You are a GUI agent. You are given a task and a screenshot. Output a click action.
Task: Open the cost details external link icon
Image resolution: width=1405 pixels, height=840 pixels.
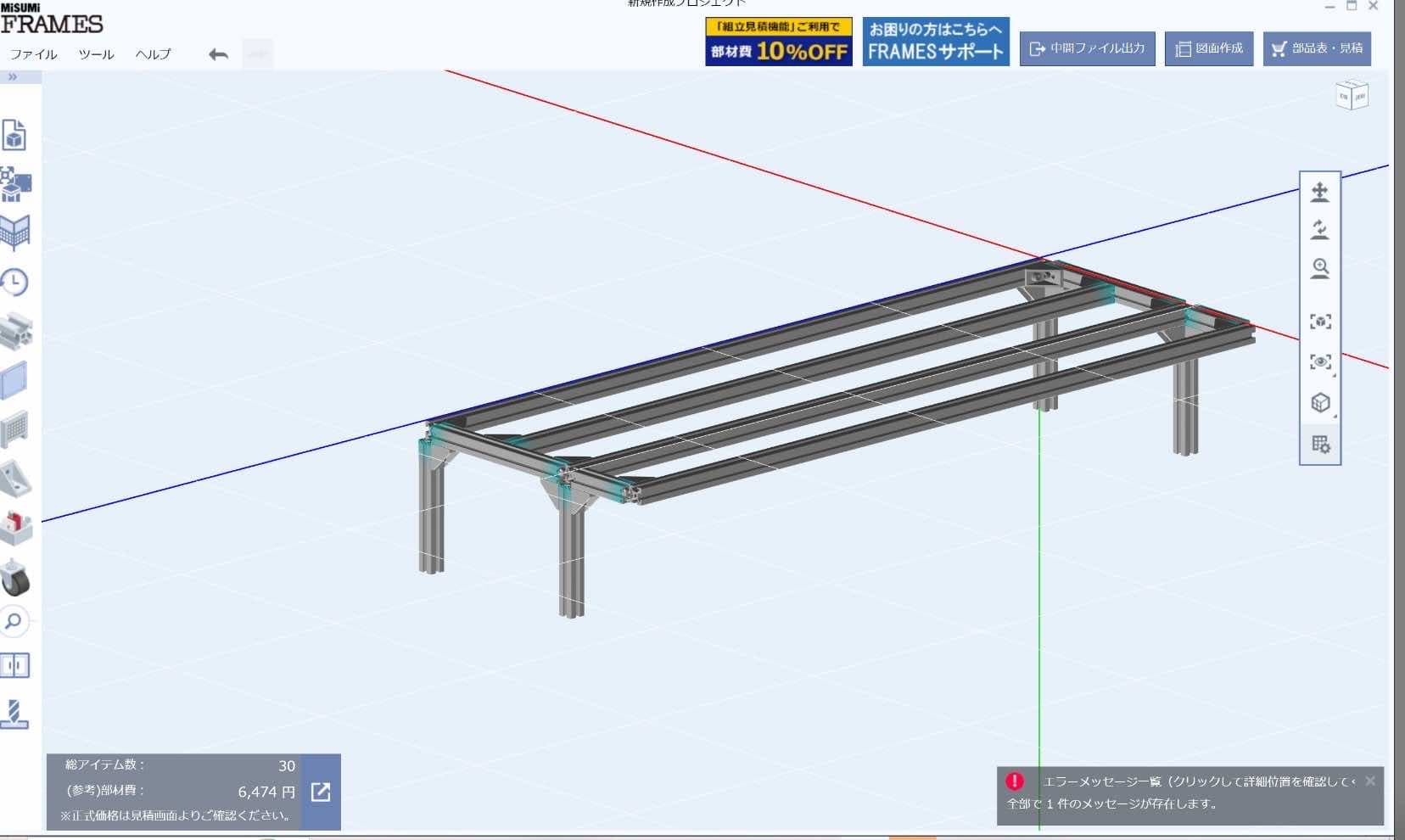tap(321, 792)
